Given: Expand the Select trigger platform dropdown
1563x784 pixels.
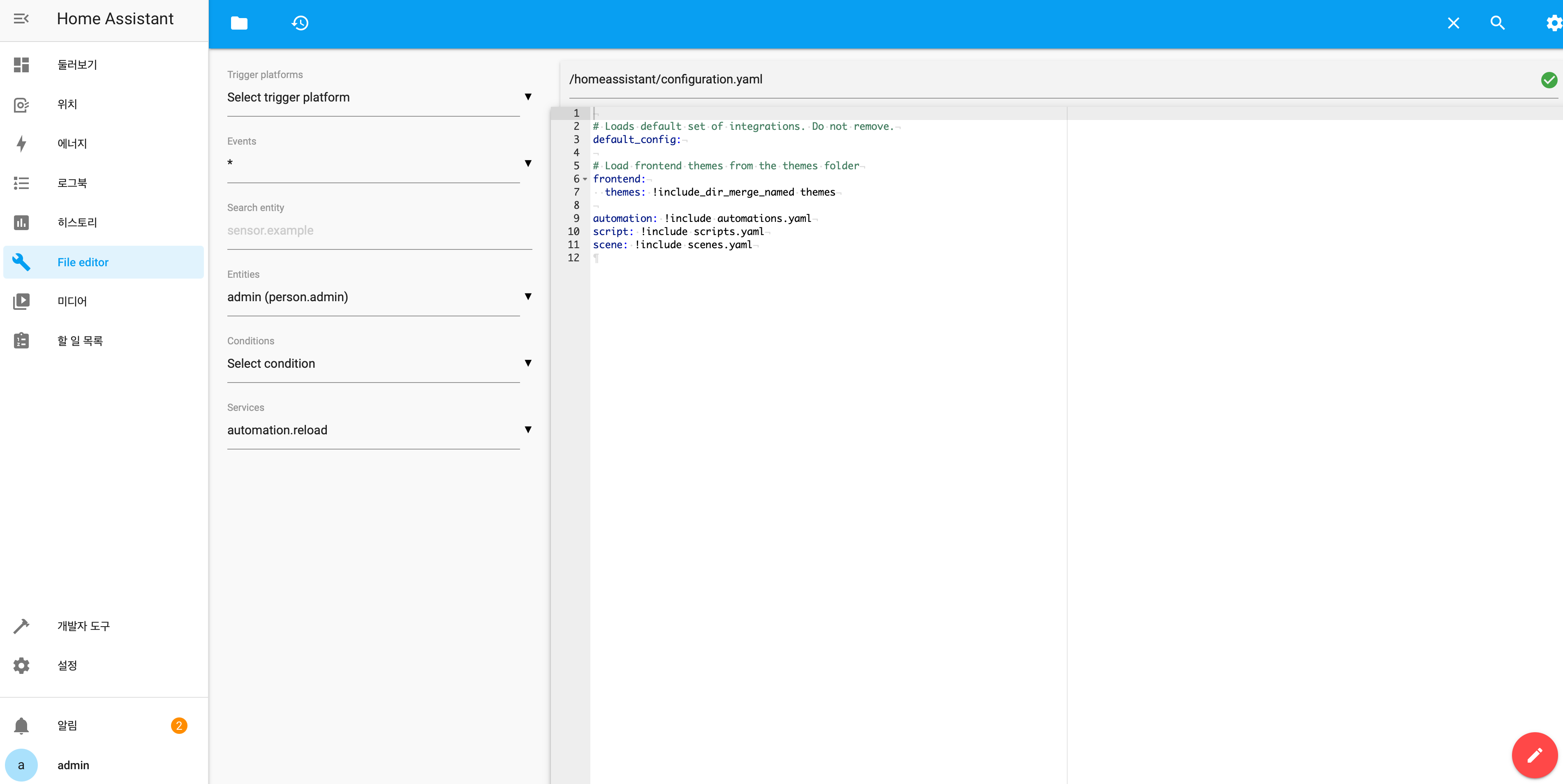Looking at the screenshot, I should coord(379,97).
